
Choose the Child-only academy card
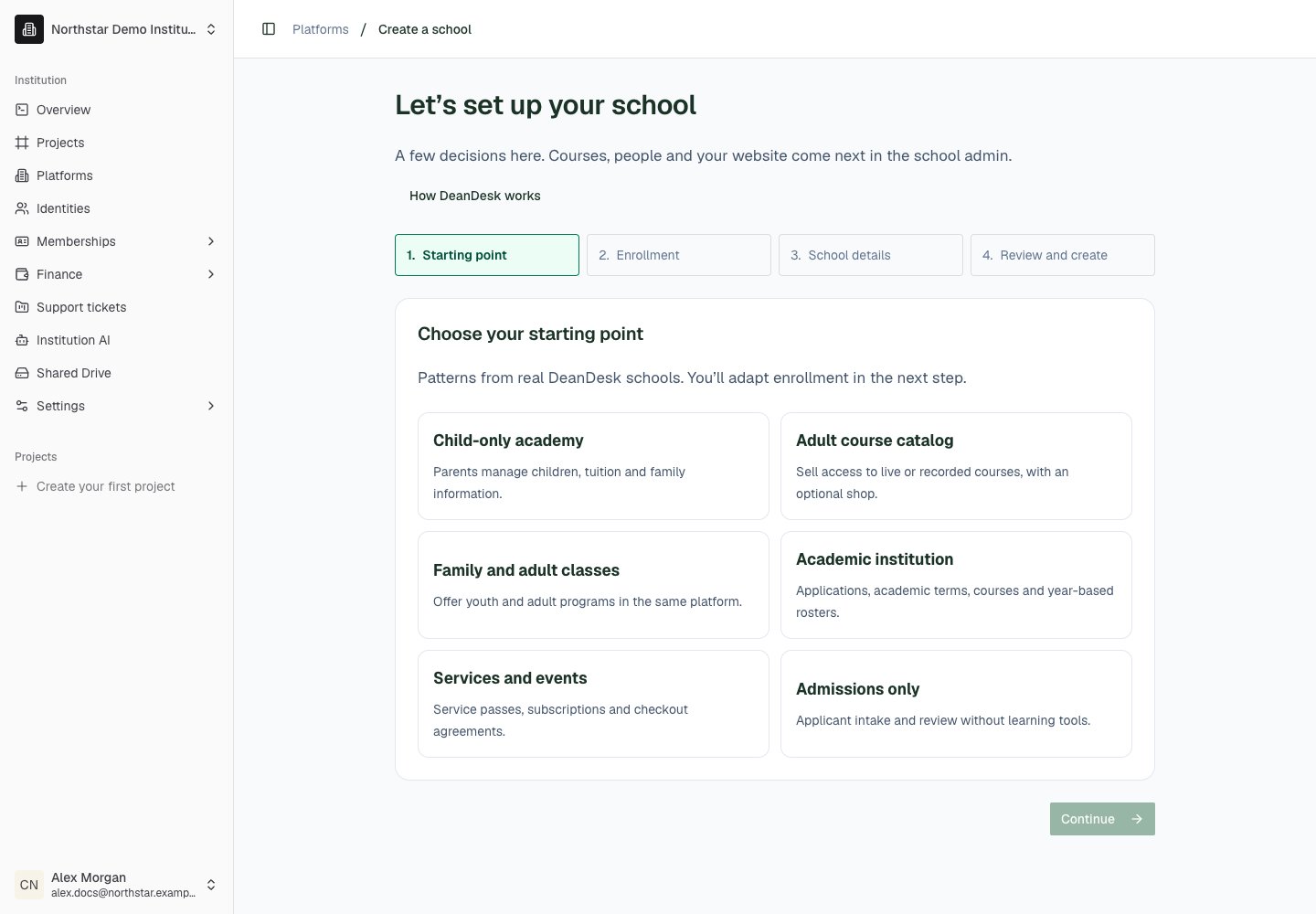(x=593, y=466)
